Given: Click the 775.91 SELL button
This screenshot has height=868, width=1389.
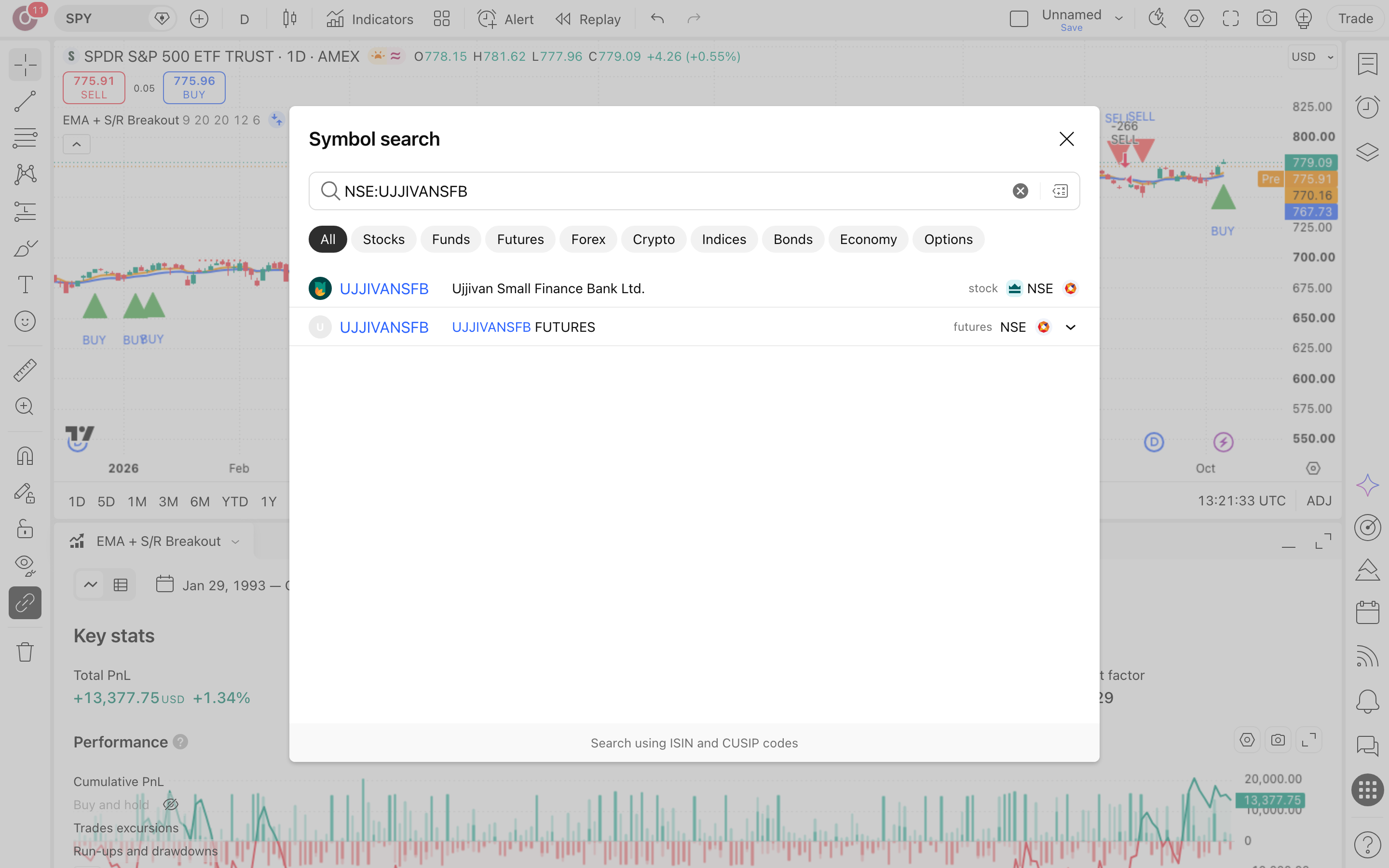Looking at the screenshot, I should coord(94,88).
